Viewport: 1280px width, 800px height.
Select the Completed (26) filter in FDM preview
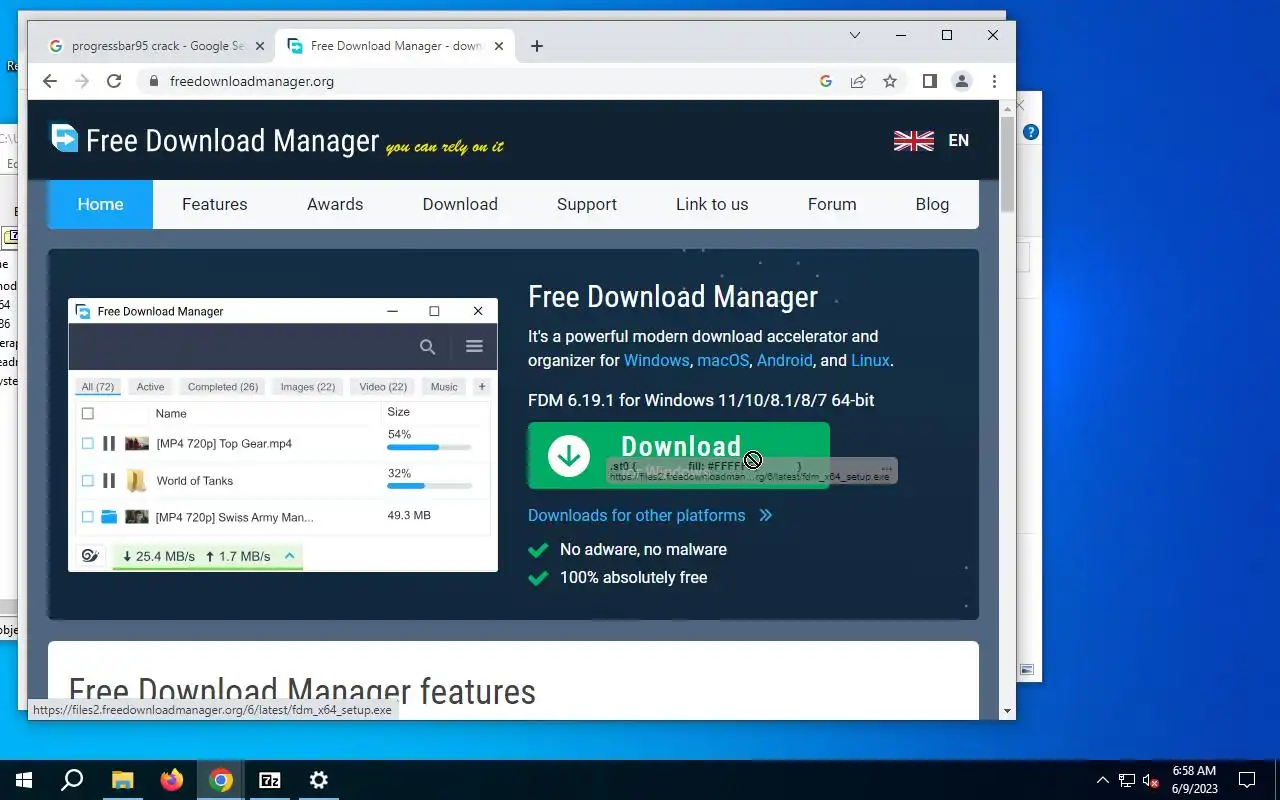223,387
